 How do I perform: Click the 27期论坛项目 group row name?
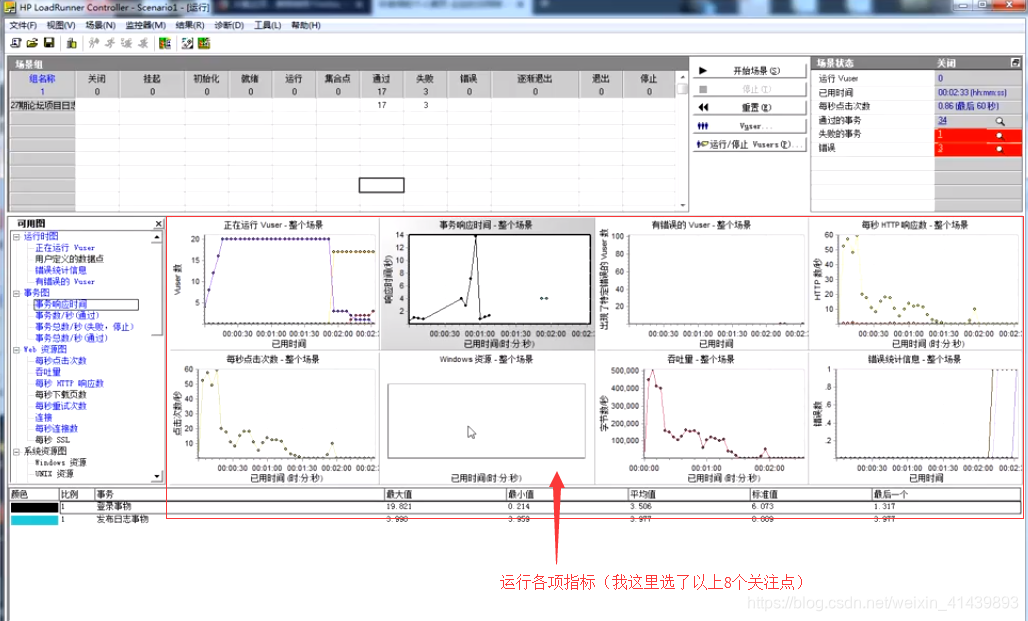(43, 105)
